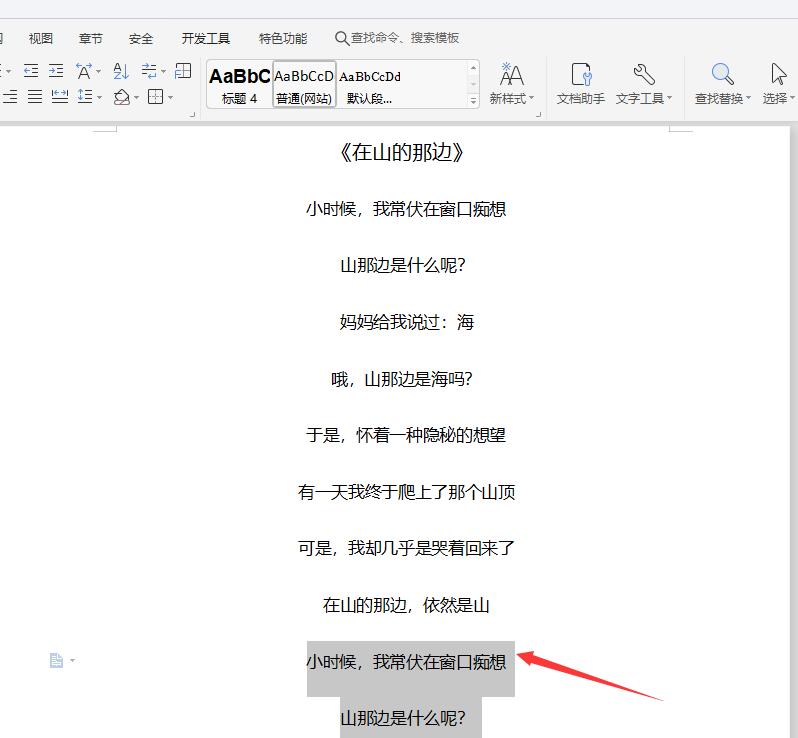Click the highlighted line 小时候，我常伏在窗口痴想
The width and height of the screenshot is (798, 738).
pyautogui.click(x=406, y=662)
